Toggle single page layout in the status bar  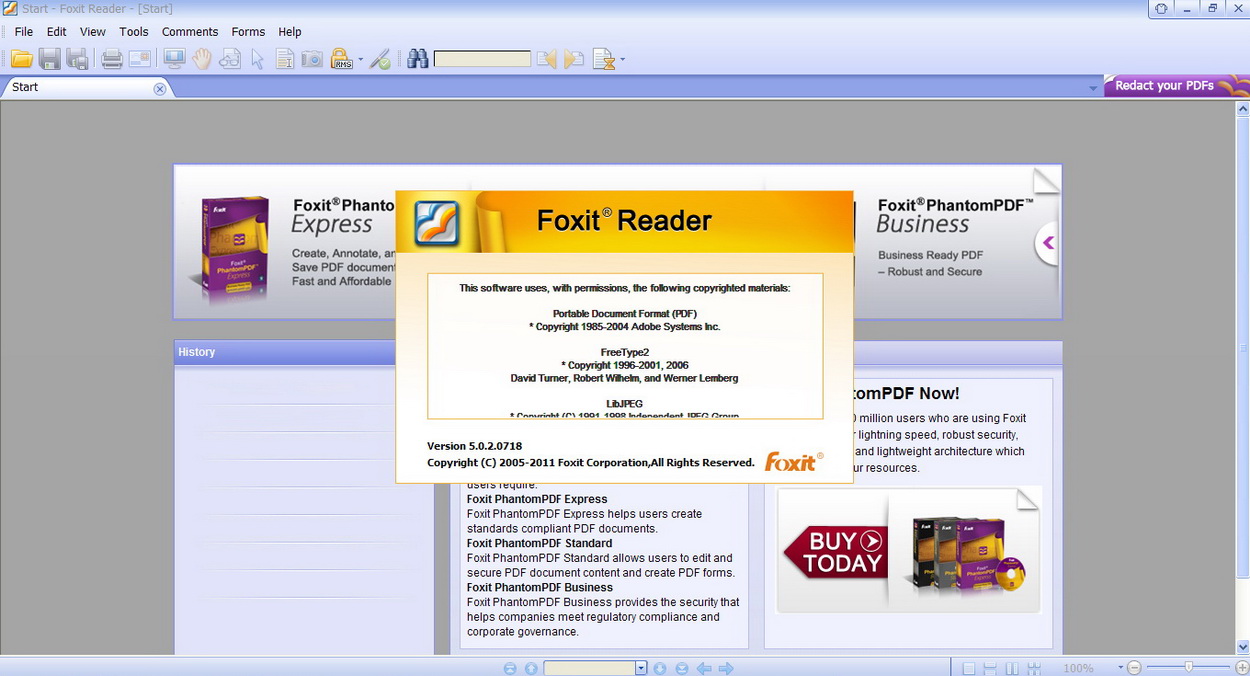(969, 668)
